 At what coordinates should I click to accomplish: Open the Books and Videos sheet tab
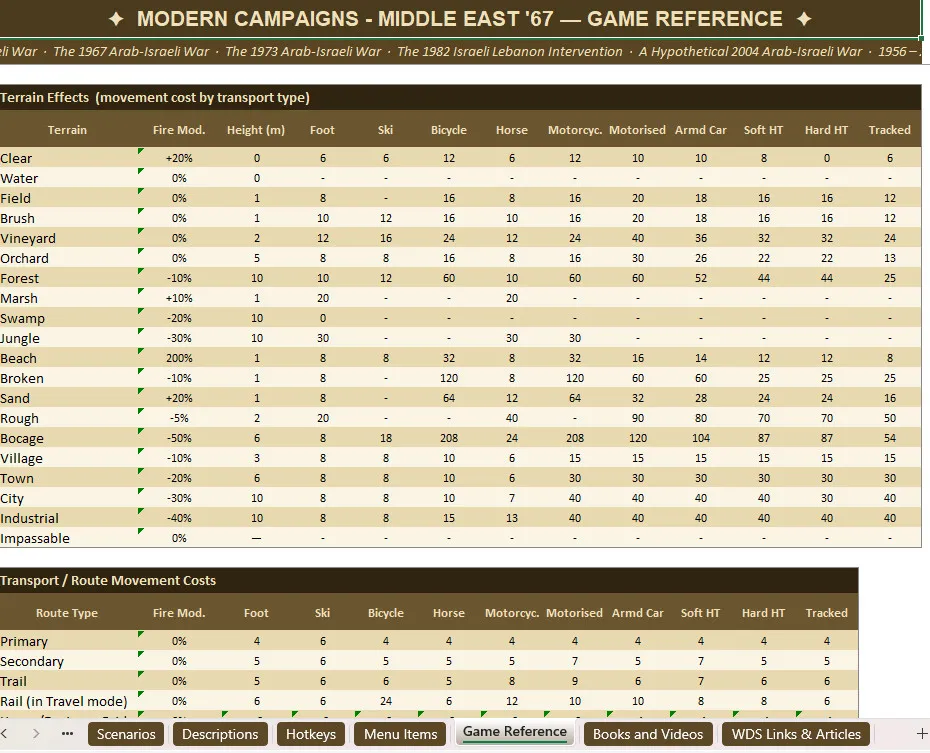648,734
